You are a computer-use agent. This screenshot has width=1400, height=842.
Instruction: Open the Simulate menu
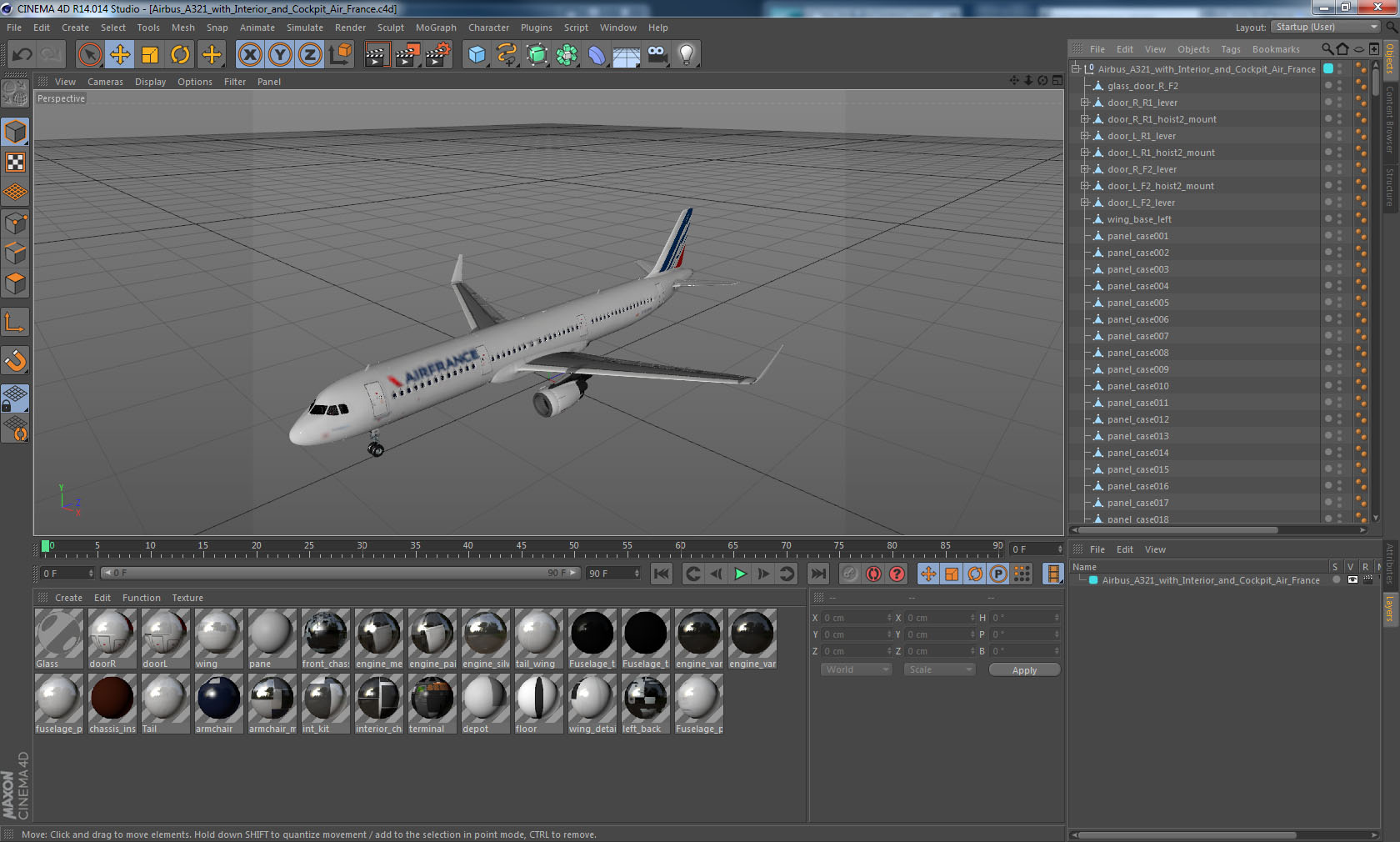click(305, 28)
